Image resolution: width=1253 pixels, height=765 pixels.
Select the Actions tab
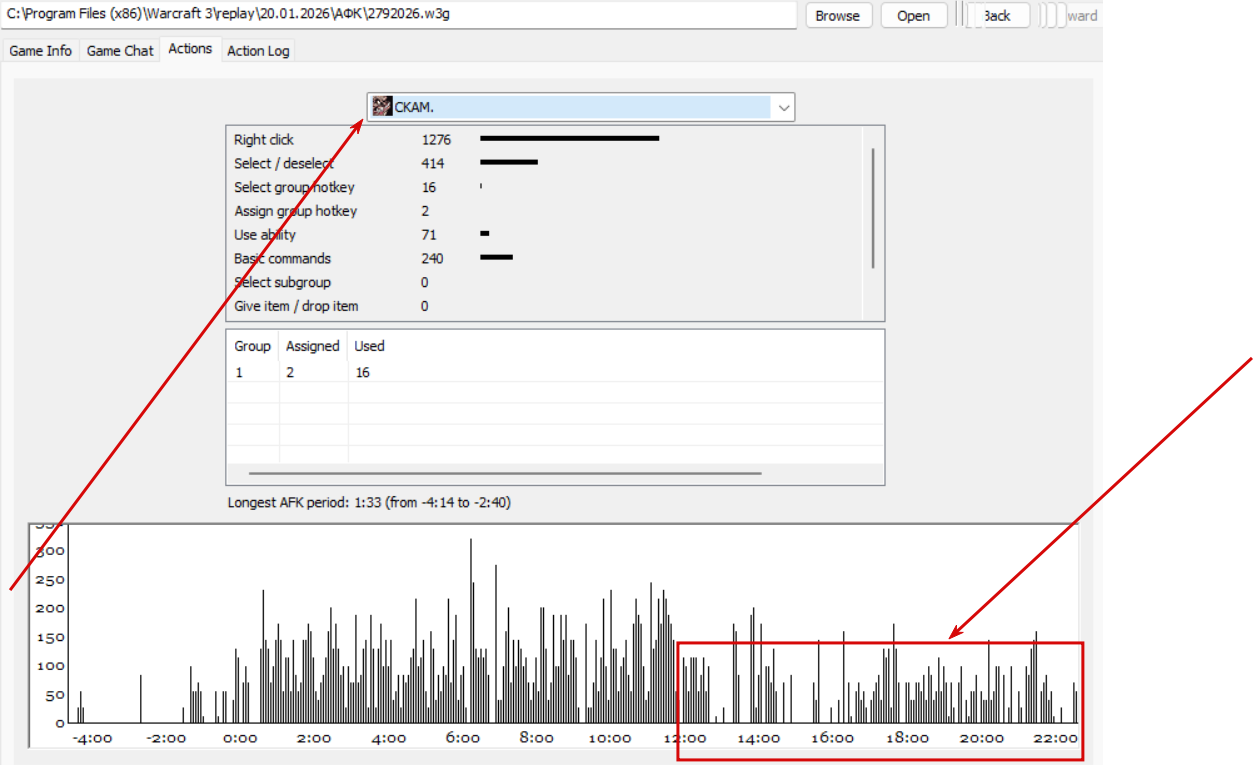[x=190, y=48]
